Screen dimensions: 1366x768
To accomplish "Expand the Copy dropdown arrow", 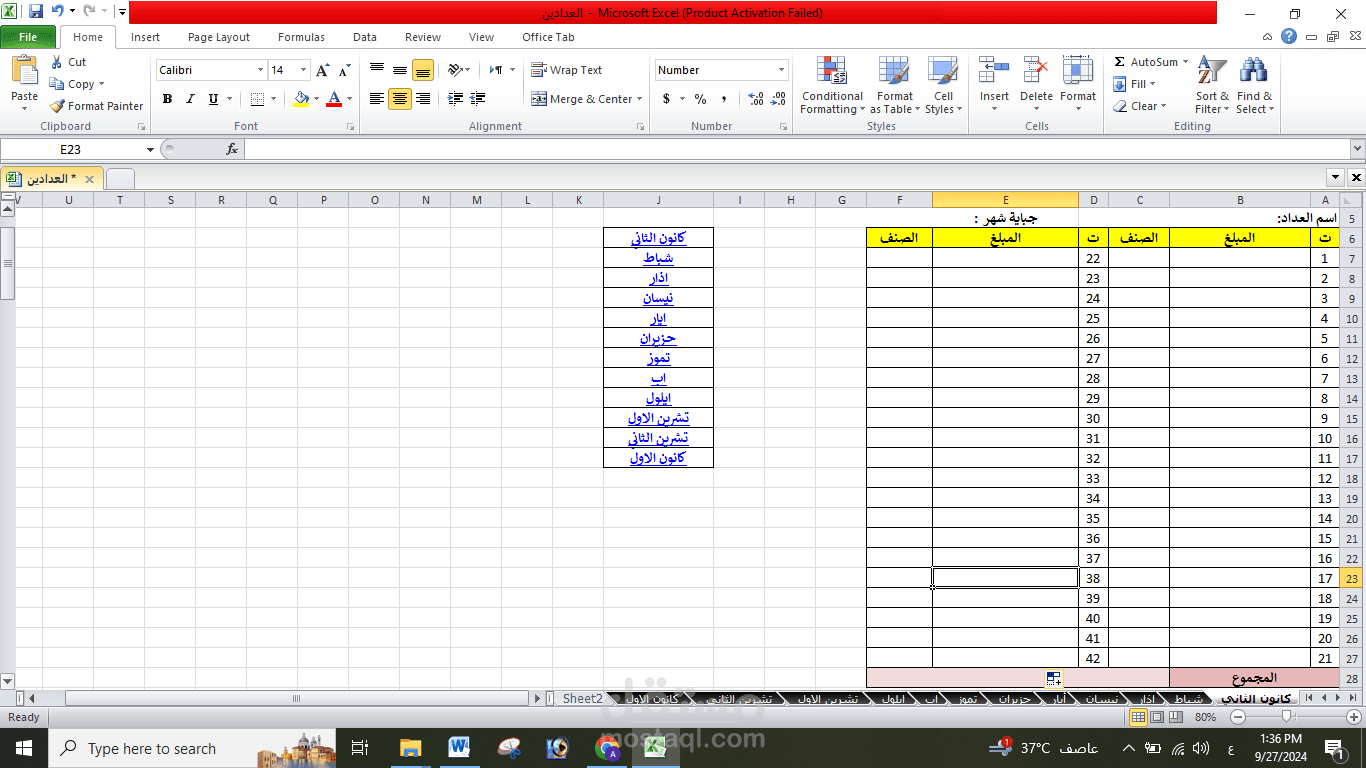I will (101, 84).
